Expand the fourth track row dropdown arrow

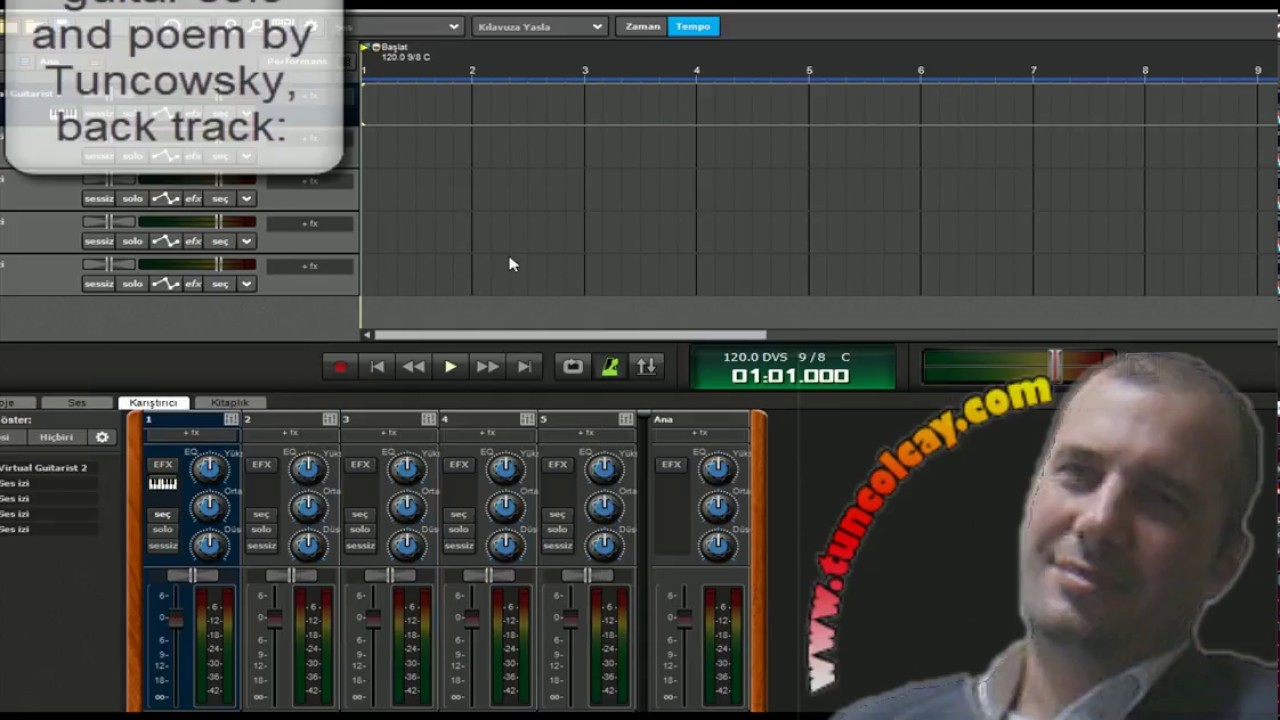click(246, 241)
